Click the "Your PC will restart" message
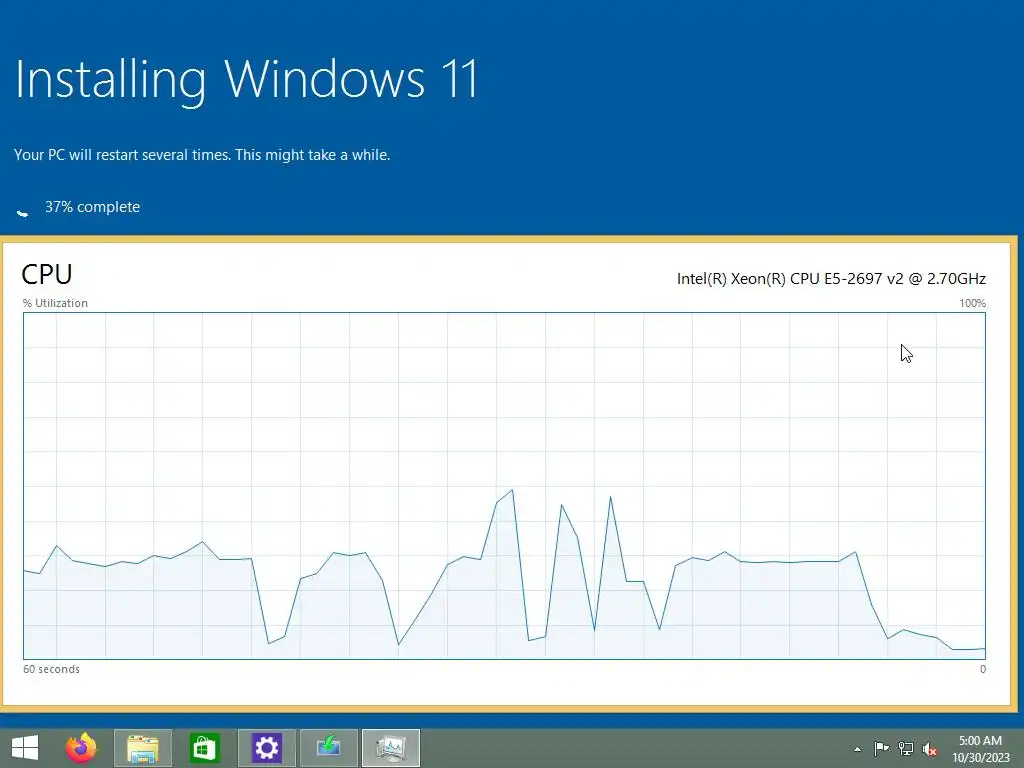Screen dimensions: 1024x768 [x=202, y=155]
